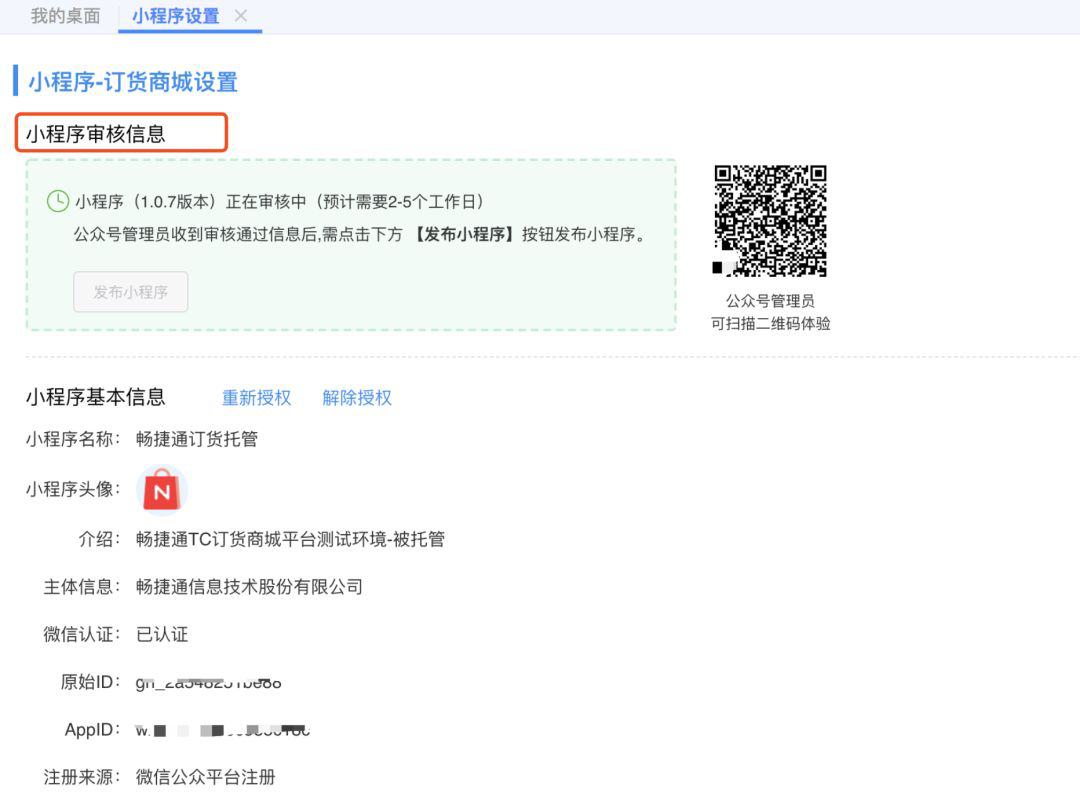The image size is (1080, 812).
Task: Click the 主体信息 field label
Action: pos(81,587)
